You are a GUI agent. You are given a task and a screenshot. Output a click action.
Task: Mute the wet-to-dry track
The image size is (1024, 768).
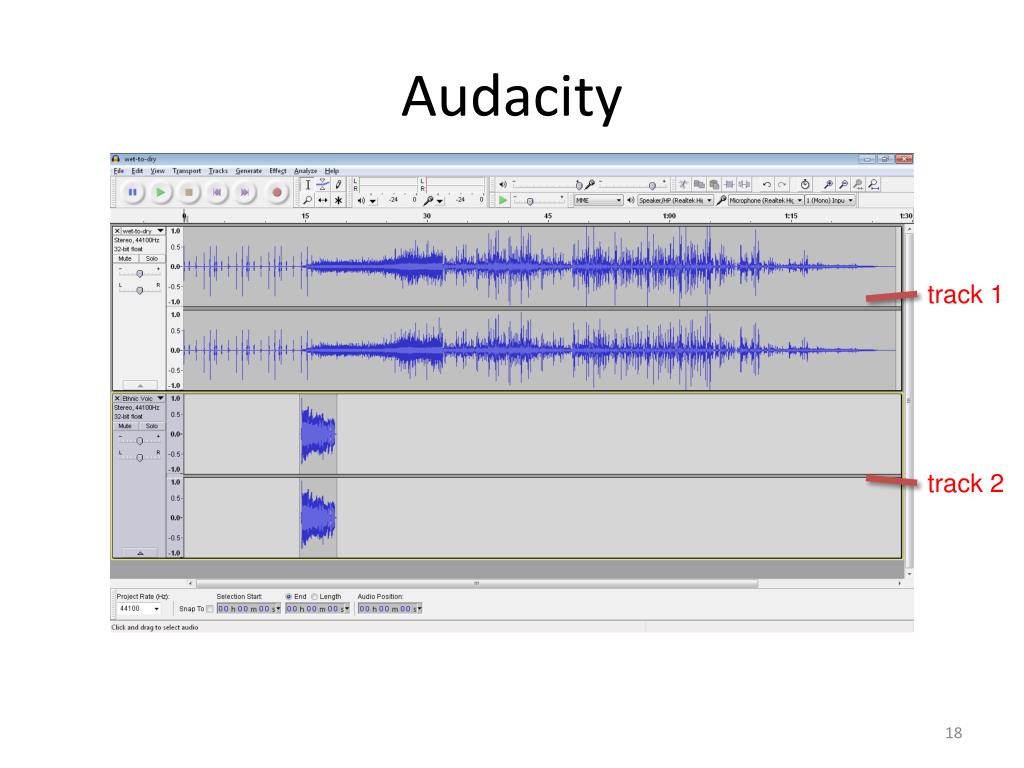tap(125, 259)
